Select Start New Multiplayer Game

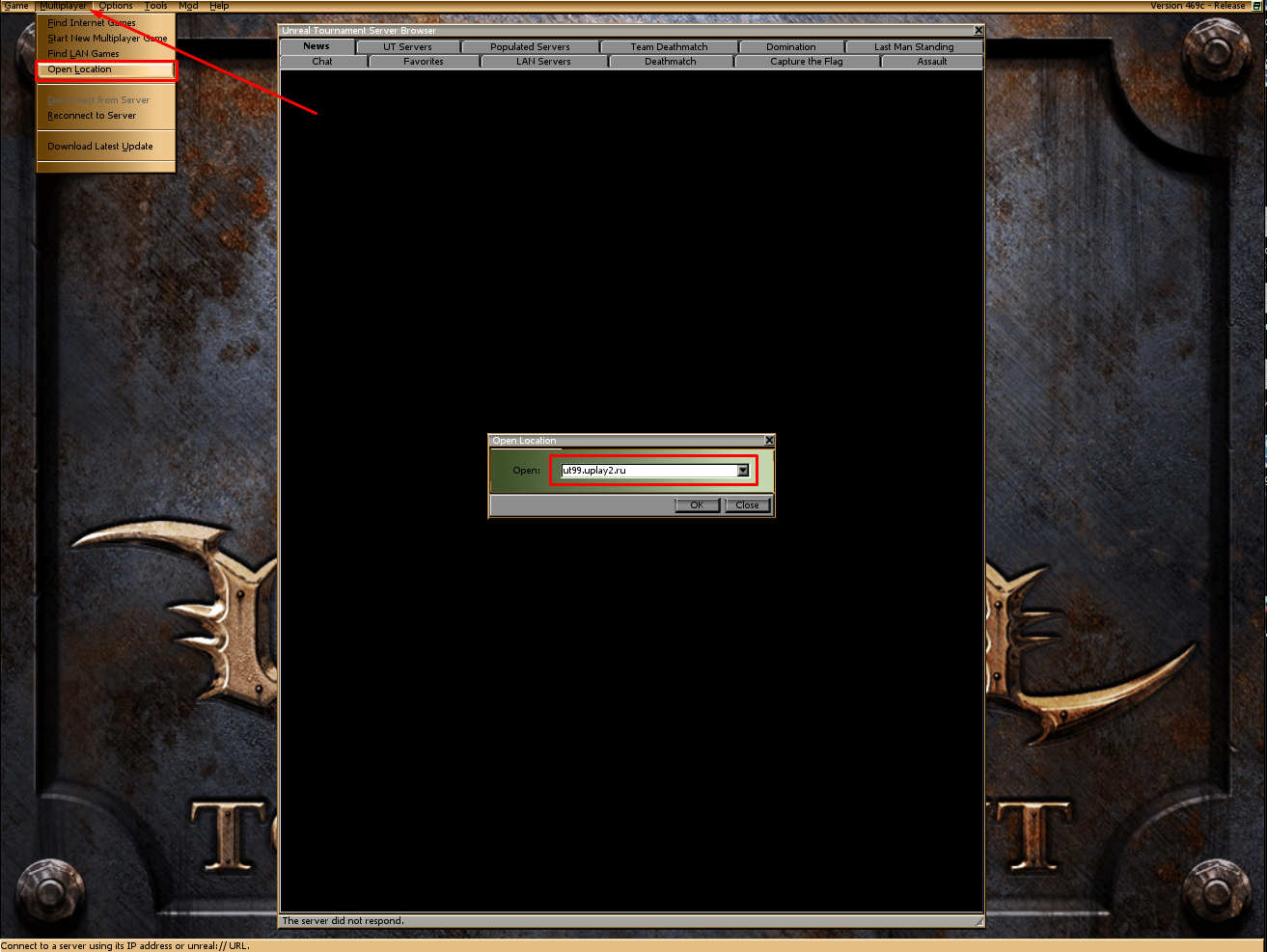coord(106,39)
